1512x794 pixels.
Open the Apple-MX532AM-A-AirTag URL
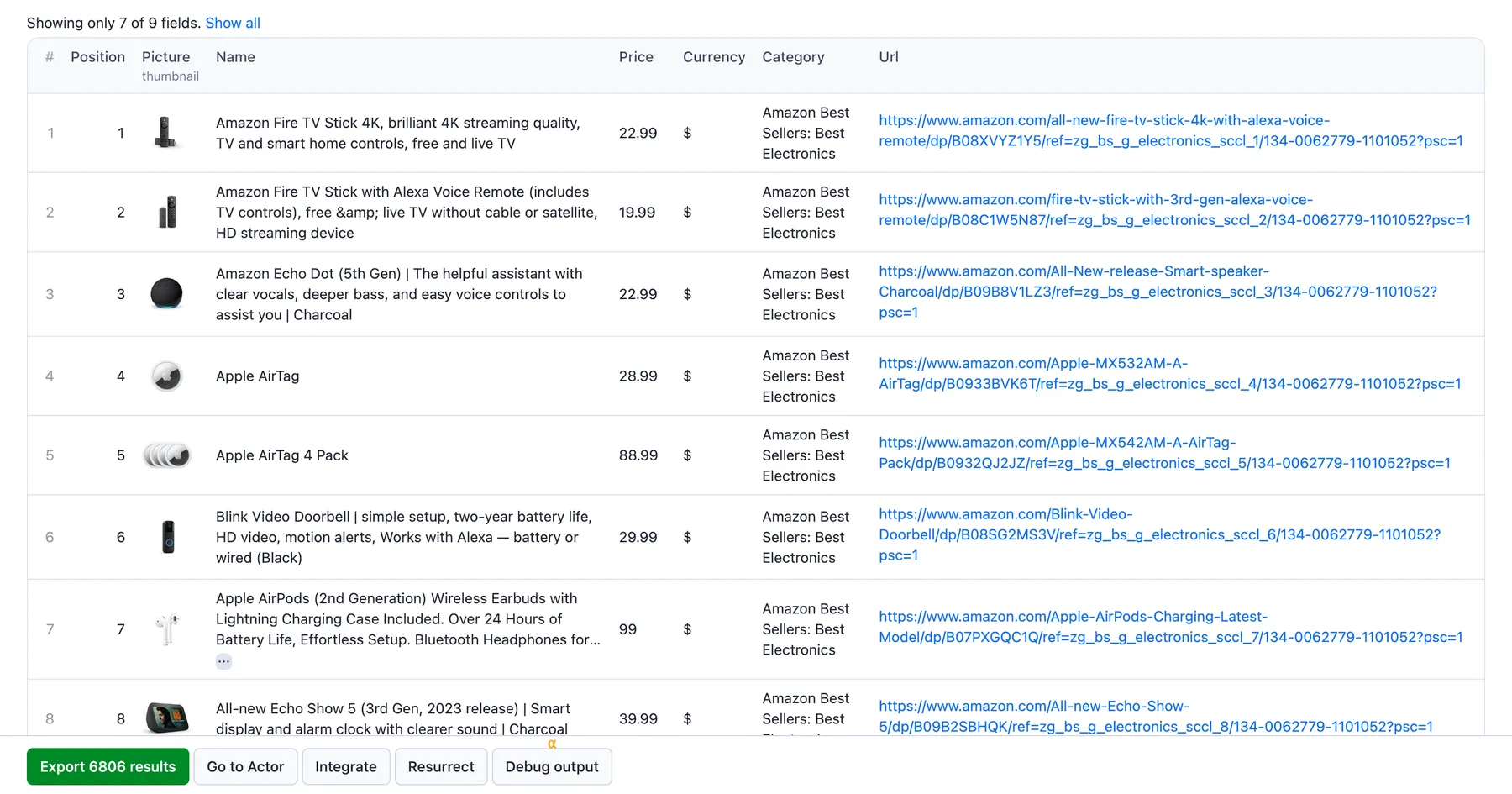click(1169, 373)
